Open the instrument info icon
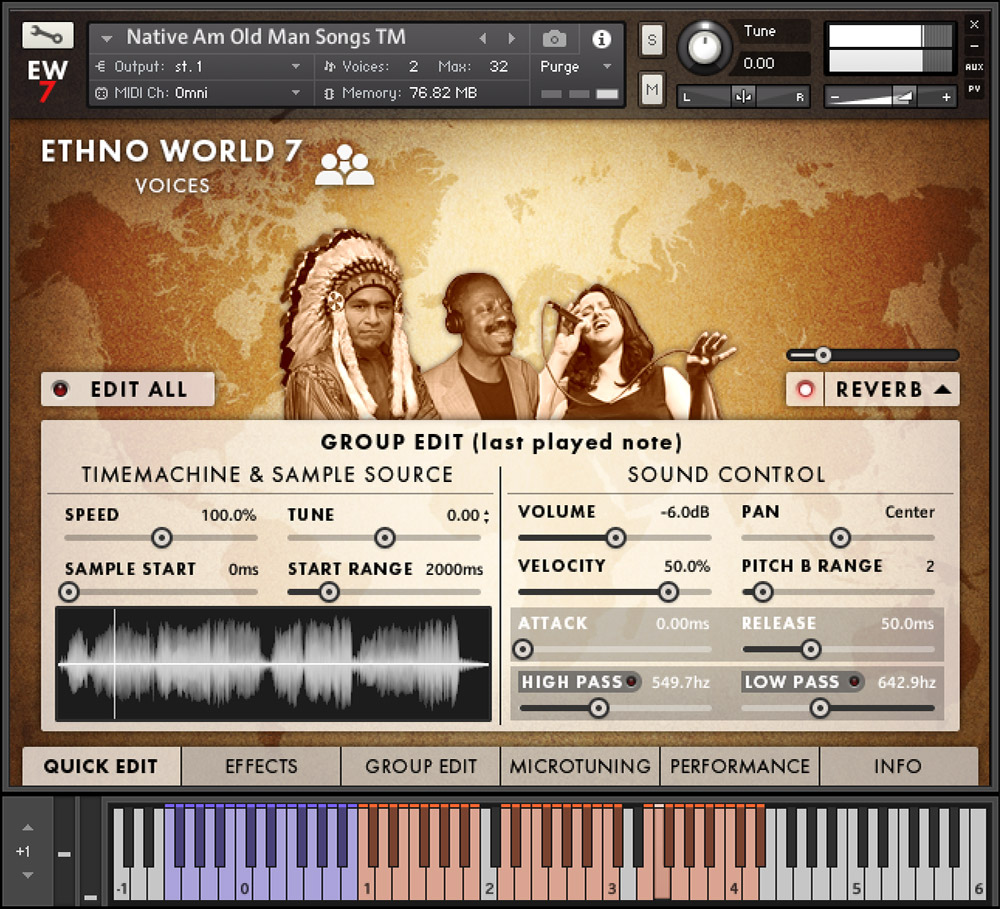Screen dimensions: 1000x909 [x=601, y=39]
